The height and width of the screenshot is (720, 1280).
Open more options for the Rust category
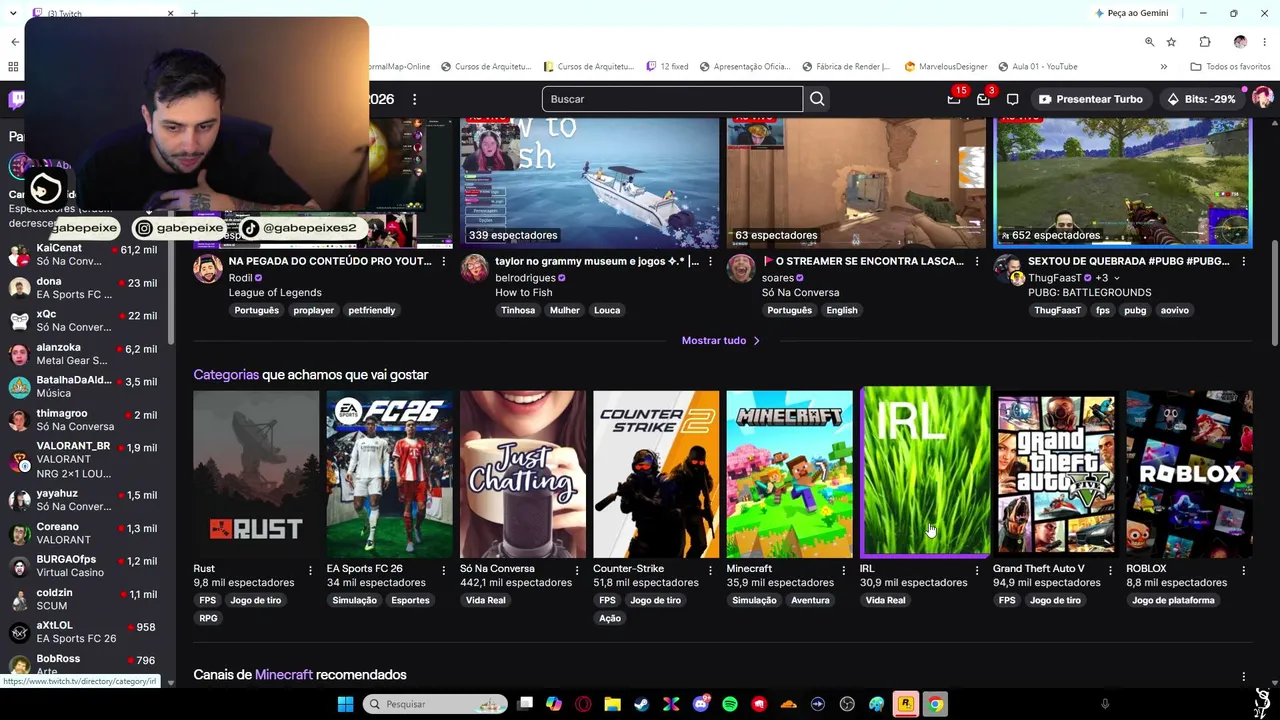(x=310, y=570)
